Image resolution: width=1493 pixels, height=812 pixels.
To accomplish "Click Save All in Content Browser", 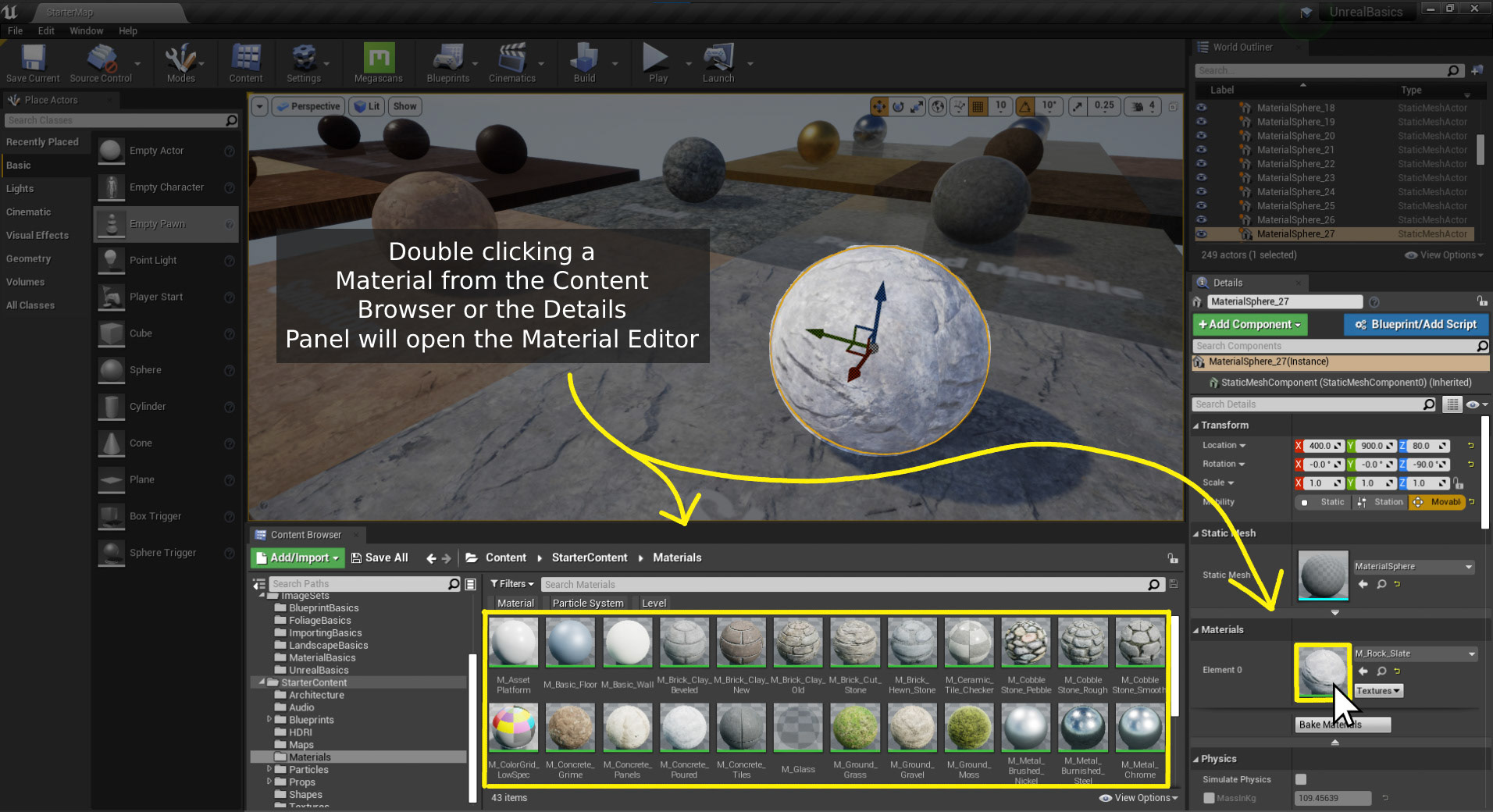I will (x=379, y=557).
